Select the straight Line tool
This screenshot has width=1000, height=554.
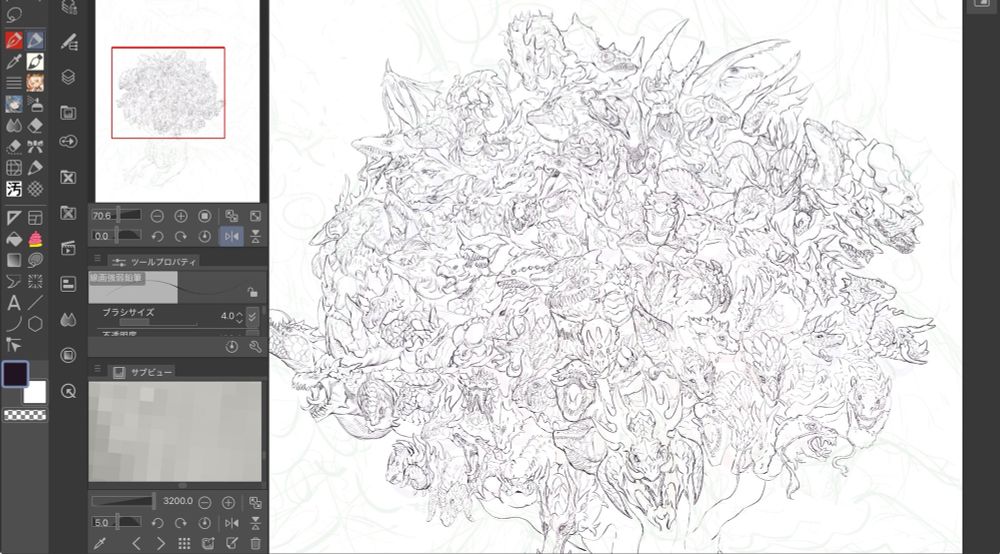[x=35, y=303]
